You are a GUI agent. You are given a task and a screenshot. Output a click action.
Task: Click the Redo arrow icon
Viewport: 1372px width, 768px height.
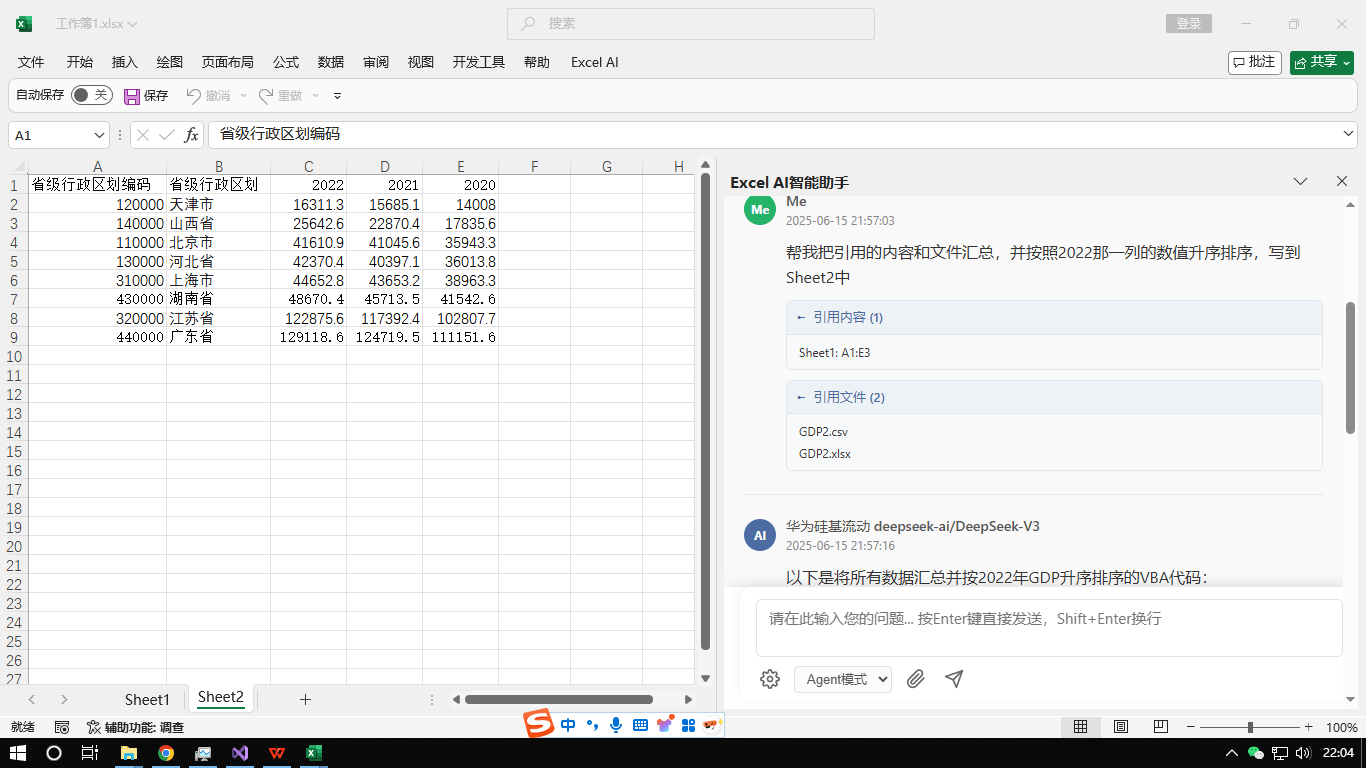[x=266, y=96]
